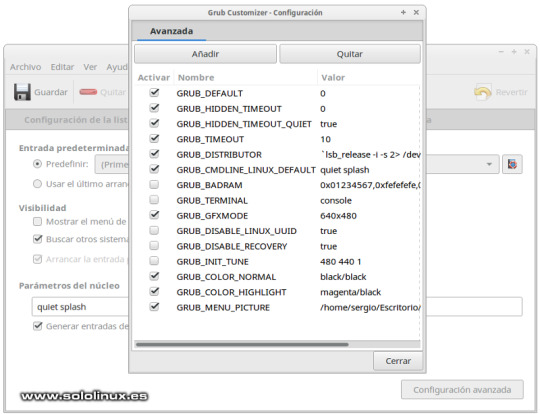The height and width of the screenshot is (414, 540).
Task: Click the red Quitar icon in main toolbar
Action: (x=88, y=92)
